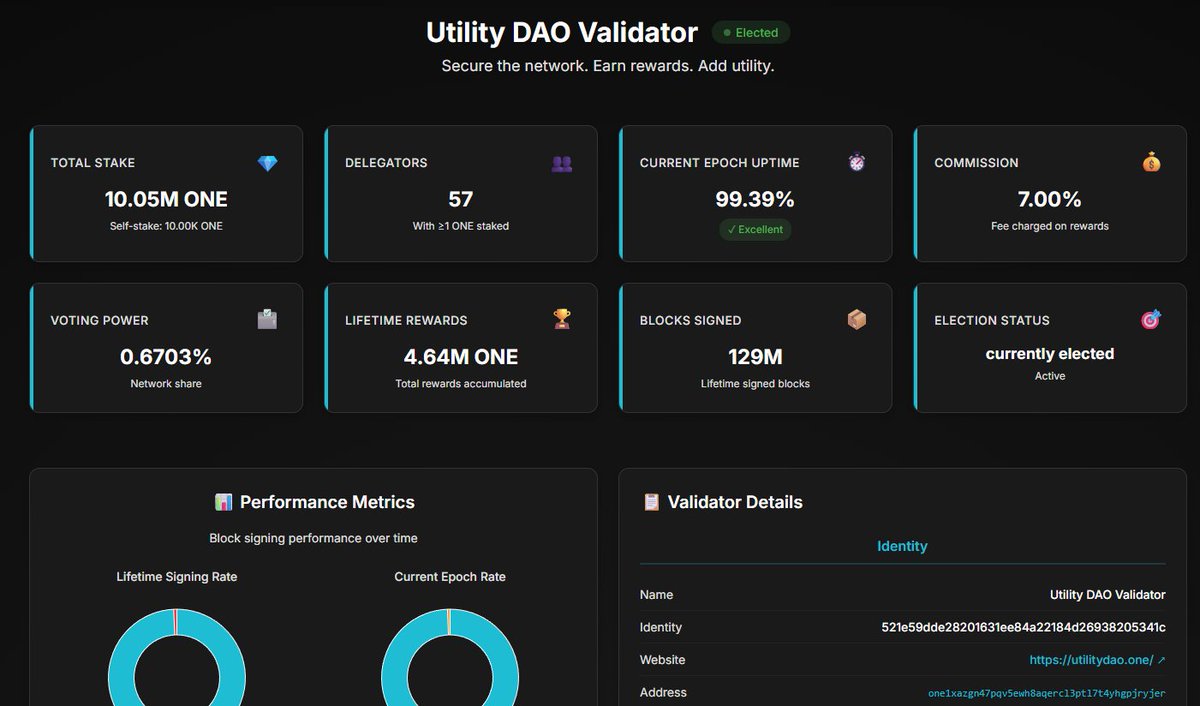The width and height of the screenshot is (1200, 706).
Task: Click the Utility DAO Validator name value
Action: tap(1108, 595)
